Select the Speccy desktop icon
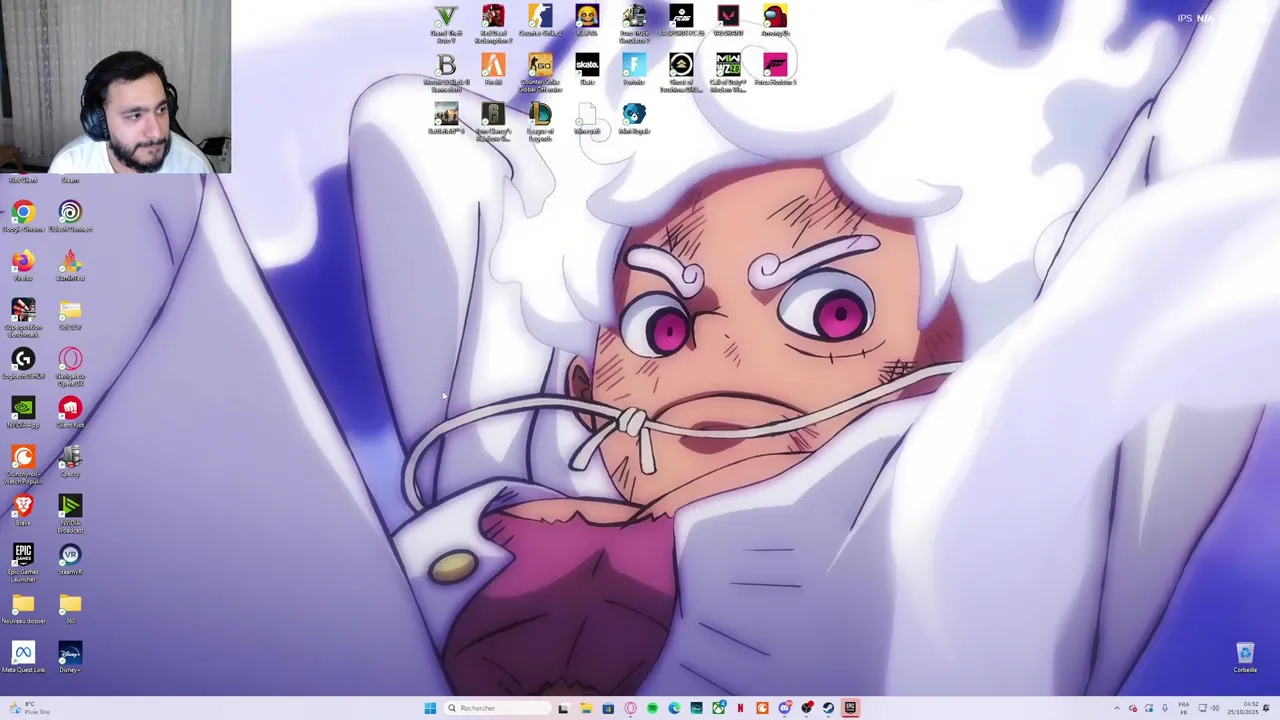 pos(70,461)
